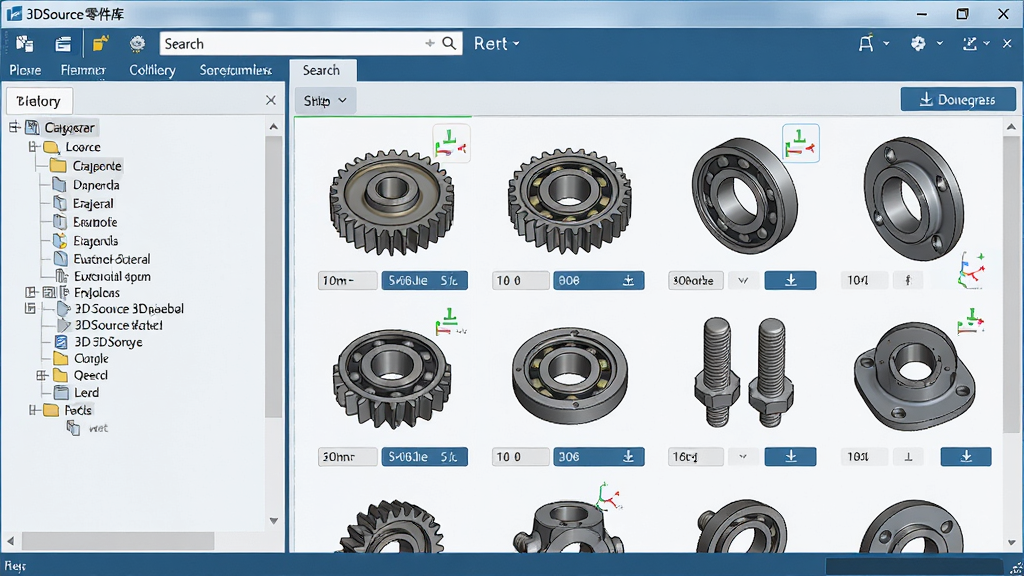Click the plus icon in Search box
Image resolution: width=1024 pixels, height=576 pixels.
click(430, 44)
